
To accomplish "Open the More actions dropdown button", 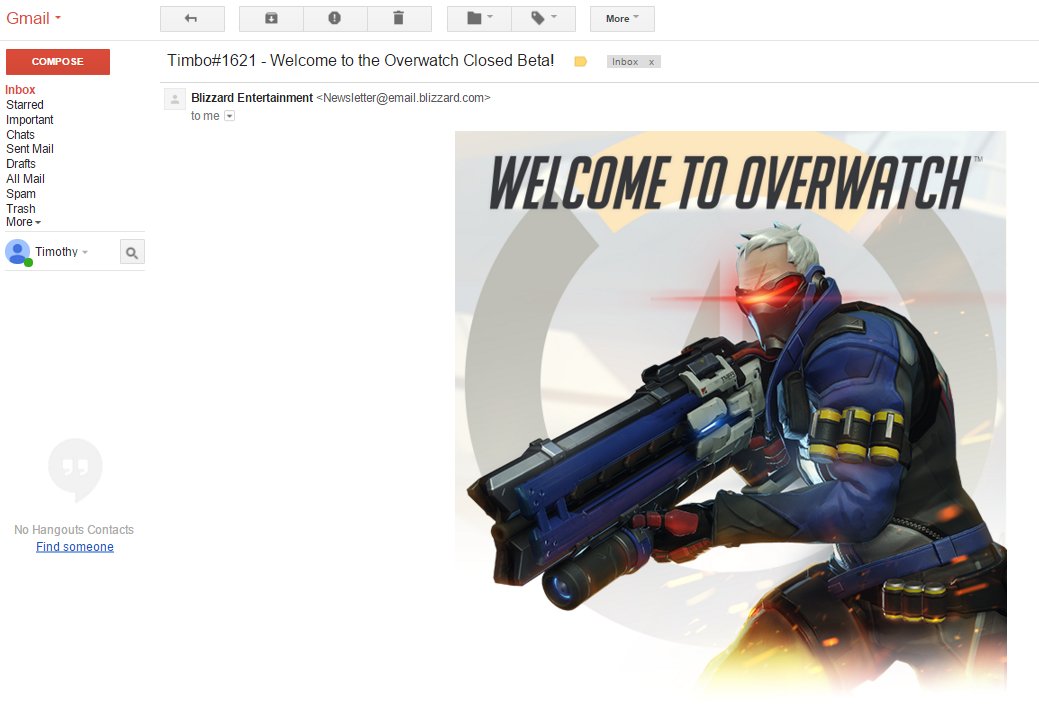I will [x=622, y=19].
